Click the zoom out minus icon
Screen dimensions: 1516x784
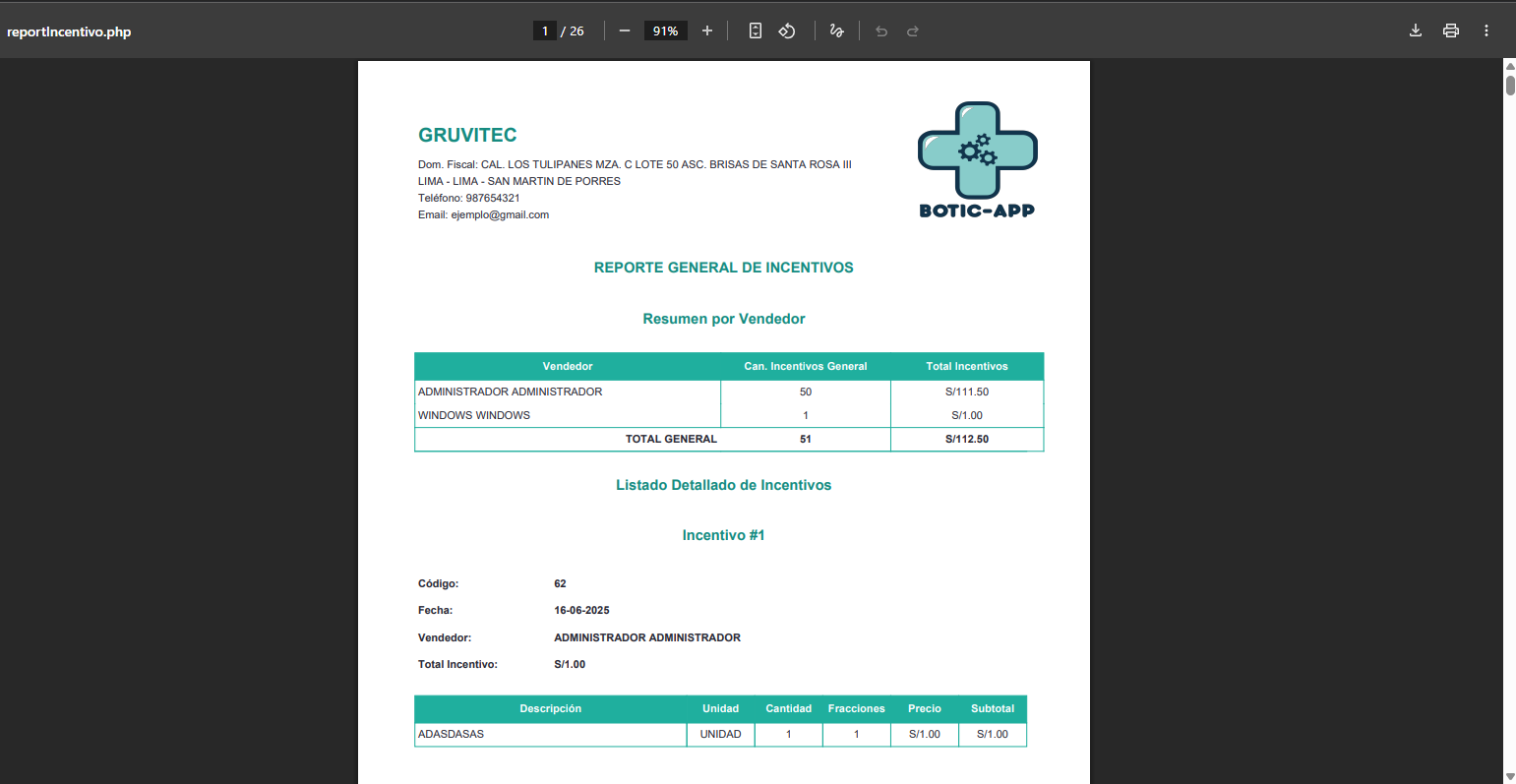click(x=624, y=30)
